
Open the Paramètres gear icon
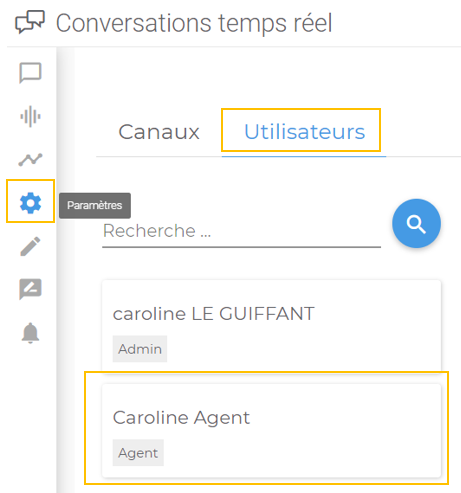click(30, 203)
